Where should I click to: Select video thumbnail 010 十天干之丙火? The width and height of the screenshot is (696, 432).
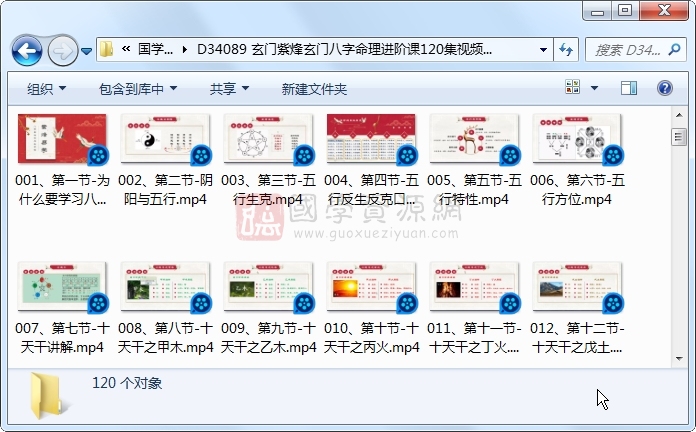coord(371,287)
